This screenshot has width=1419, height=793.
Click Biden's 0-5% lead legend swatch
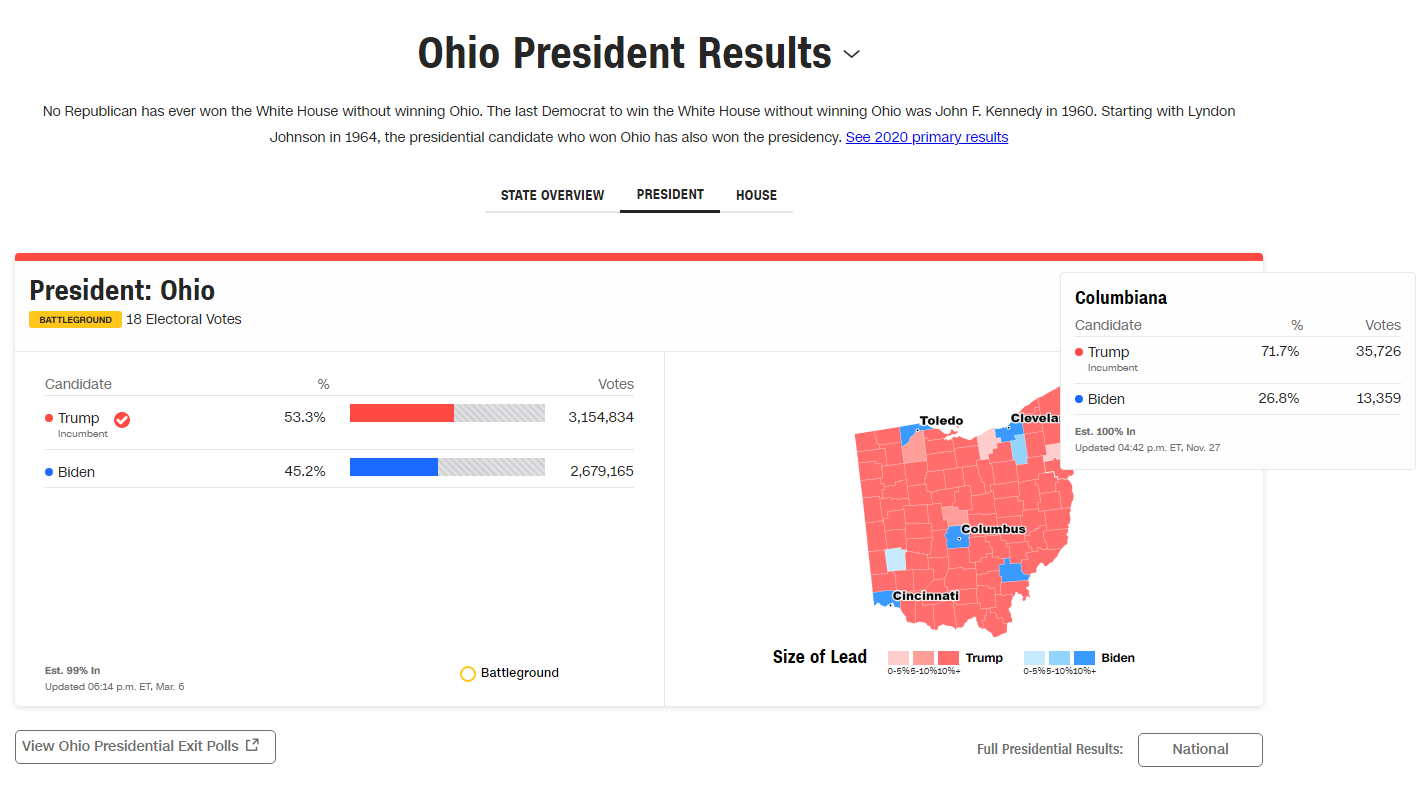coord(1034,658)
